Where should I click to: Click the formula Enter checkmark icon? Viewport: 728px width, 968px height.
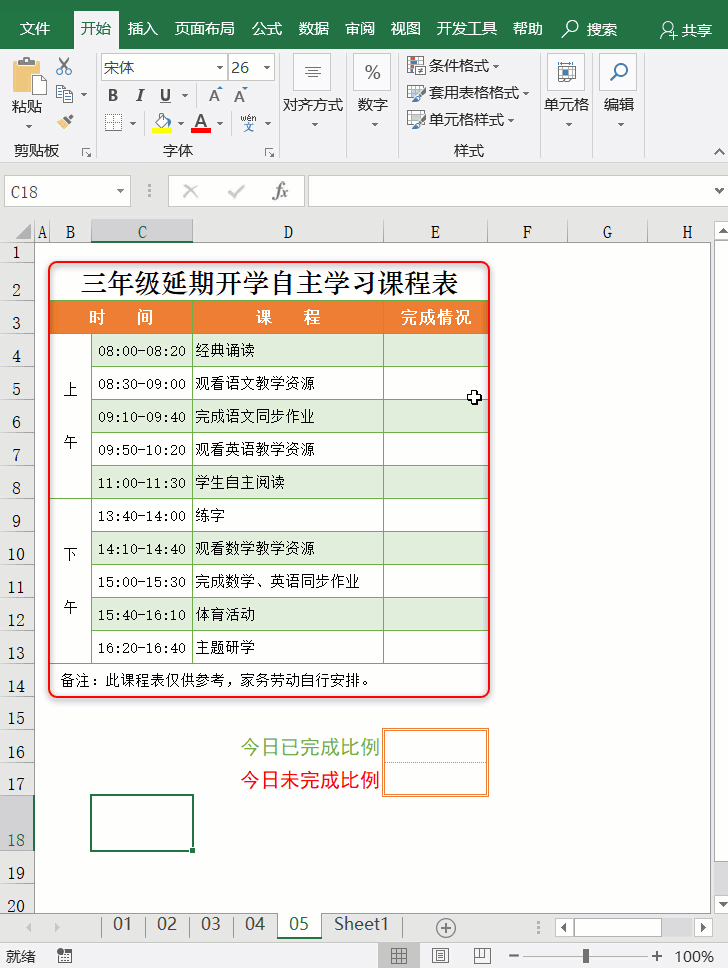(235, 191)
